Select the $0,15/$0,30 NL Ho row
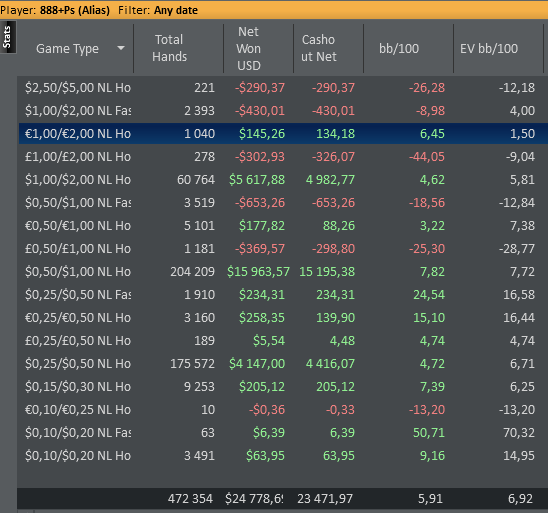This screenshot has height=513, width=548. tap(283, 386)
